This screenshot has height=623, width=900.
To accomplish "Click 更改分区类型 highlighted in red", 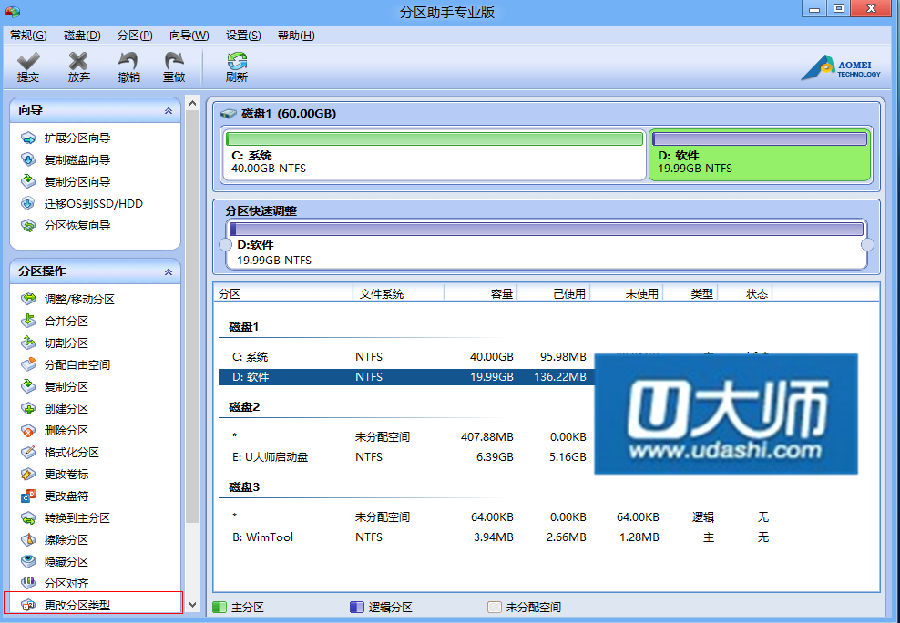I will click(77, 605).
